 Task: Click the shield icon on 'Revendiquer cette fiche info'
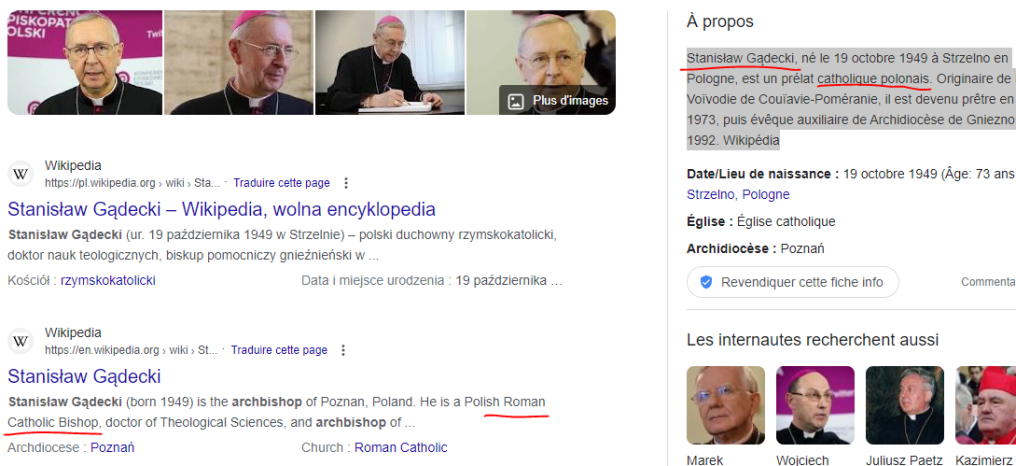tap(706, 283)
